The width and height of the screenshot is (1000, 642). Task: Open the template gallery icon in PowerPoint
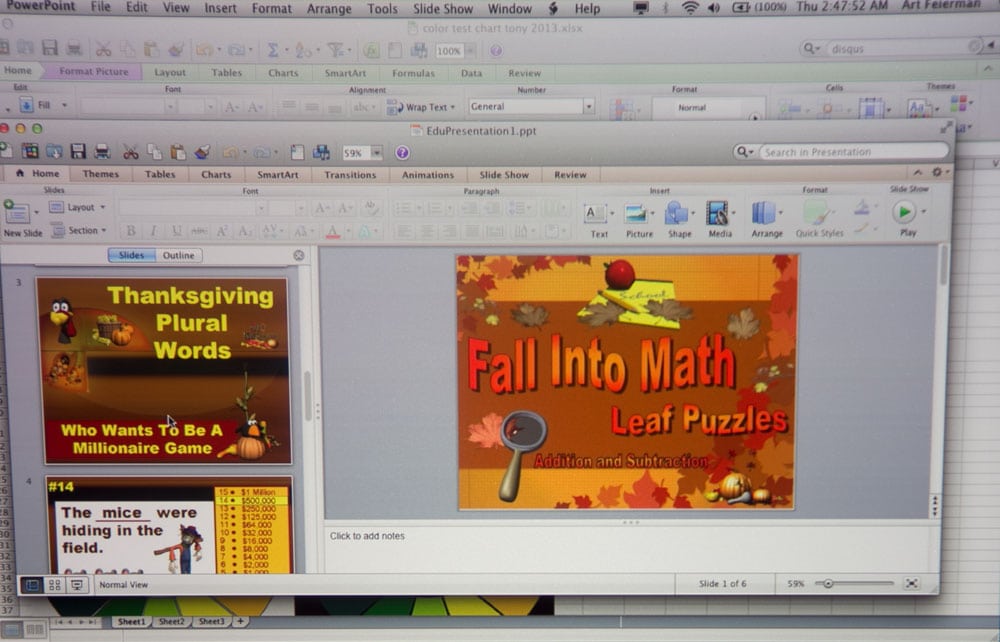coord(30,151)
